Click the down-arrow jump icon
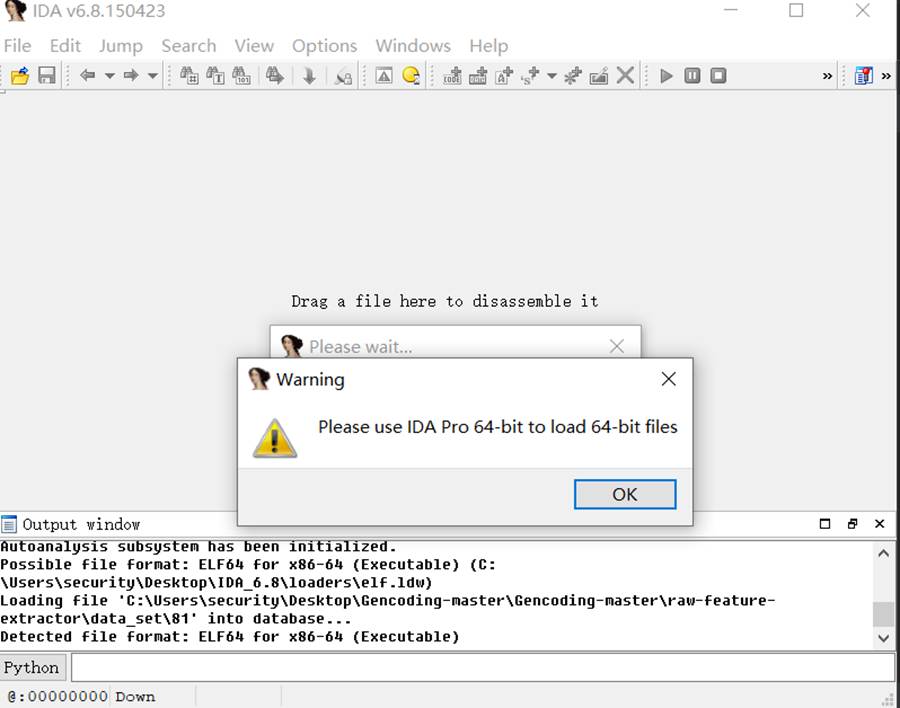Image resolution: width=900 pixels, height=708 pixels. click(x=309, y=76)
